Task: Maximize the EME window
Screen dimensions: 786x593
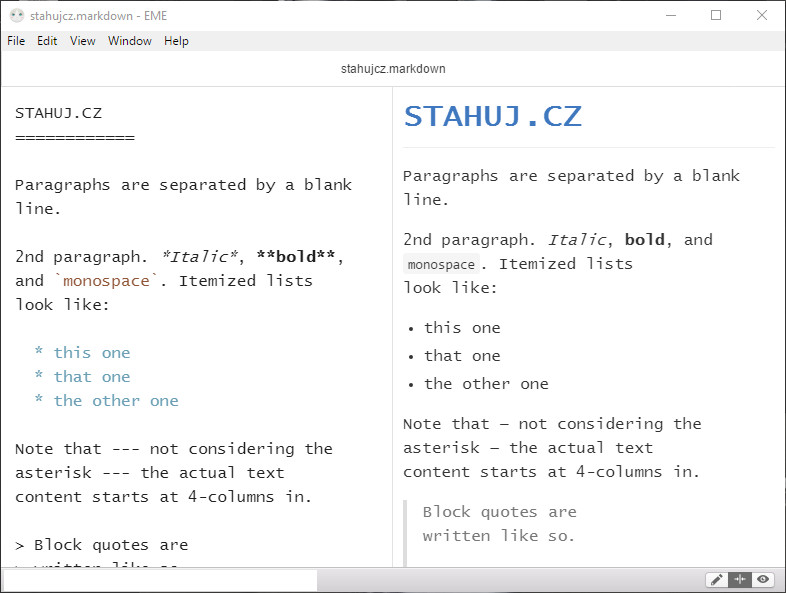Action: pyautogui.click(x=716, y=16)
